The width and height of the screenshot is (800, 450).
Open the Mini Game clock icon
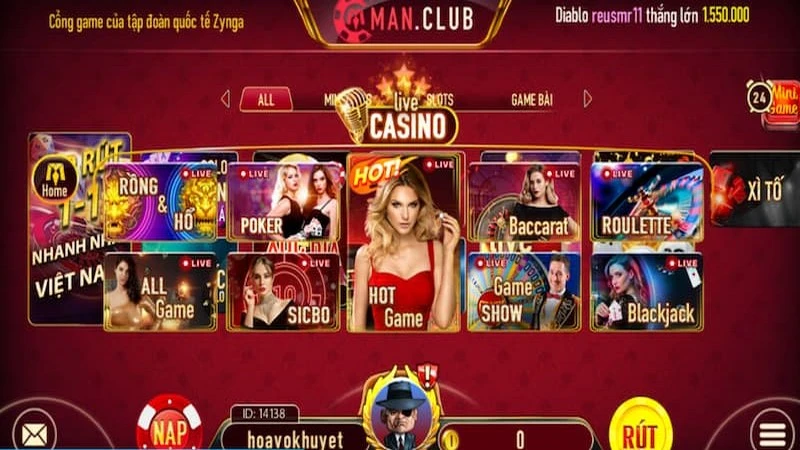pos(772,101)
